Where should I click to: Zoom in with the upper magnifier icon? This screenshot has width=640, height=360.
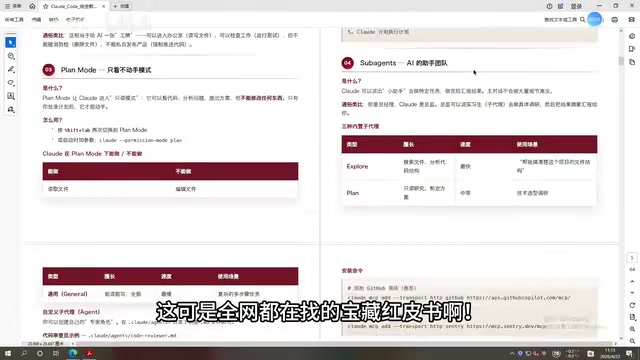coord(632,329)
